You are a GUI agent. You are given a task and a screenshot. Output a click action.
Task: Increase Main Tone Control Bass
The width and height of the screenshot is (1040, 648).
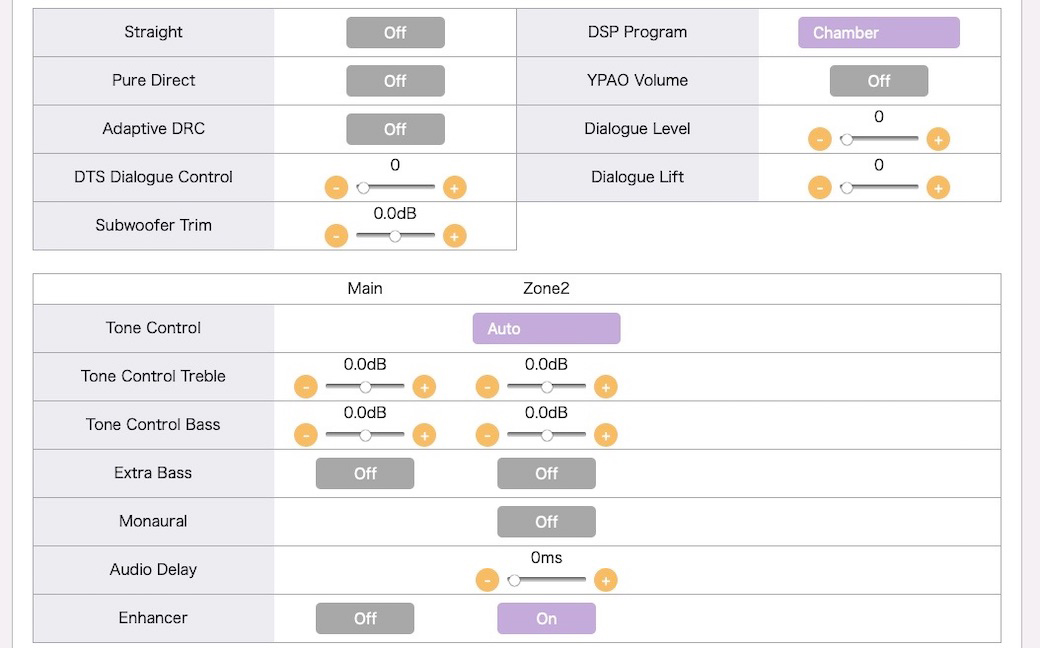tap(424, 435)
